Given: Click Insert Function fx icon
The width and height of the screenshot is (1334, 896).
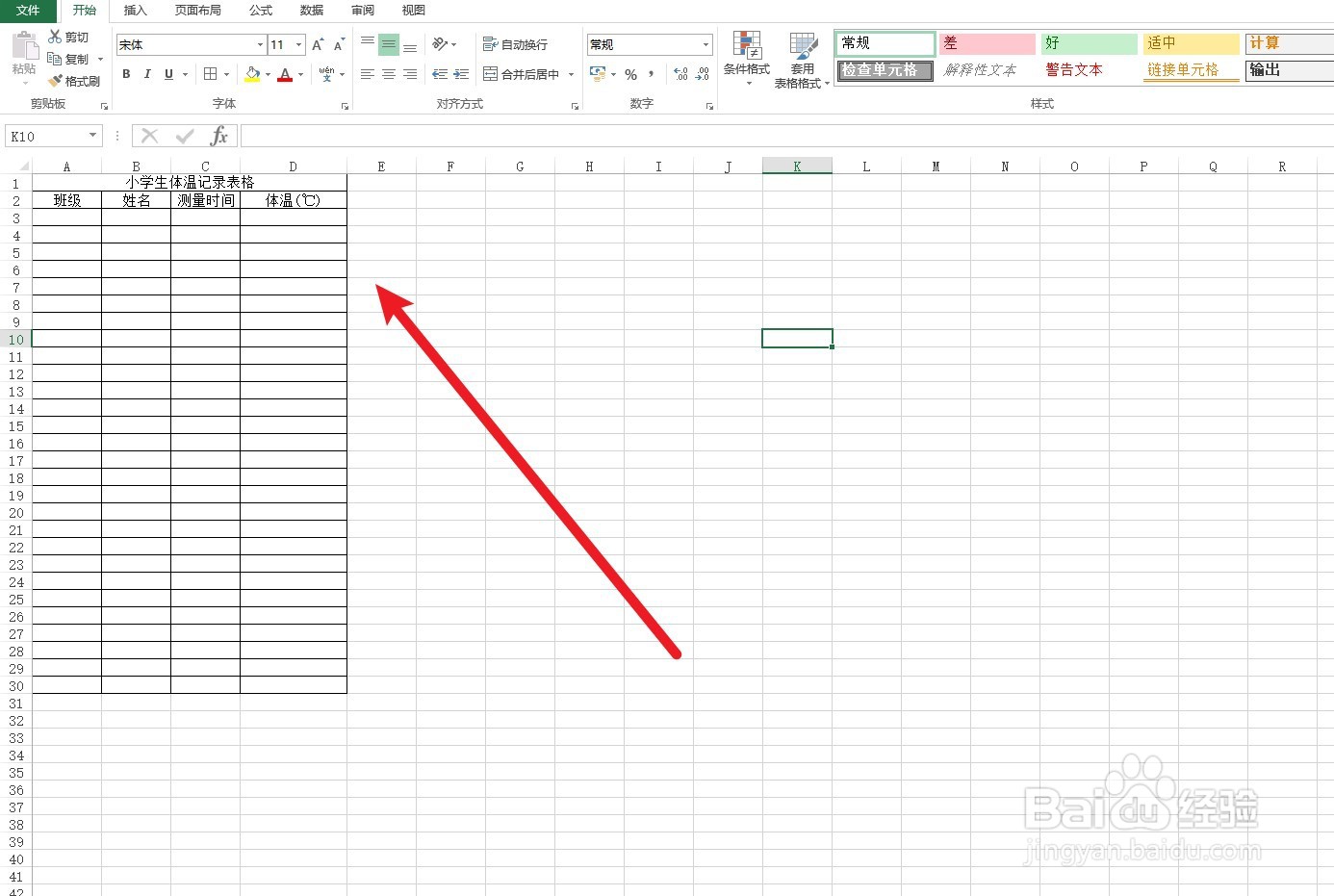Looking at the screenshot, I should 219,136.
